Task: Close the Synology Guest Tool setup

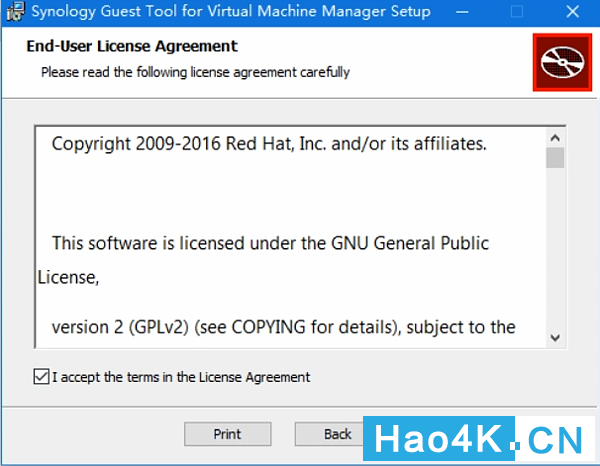Action: 572,12
